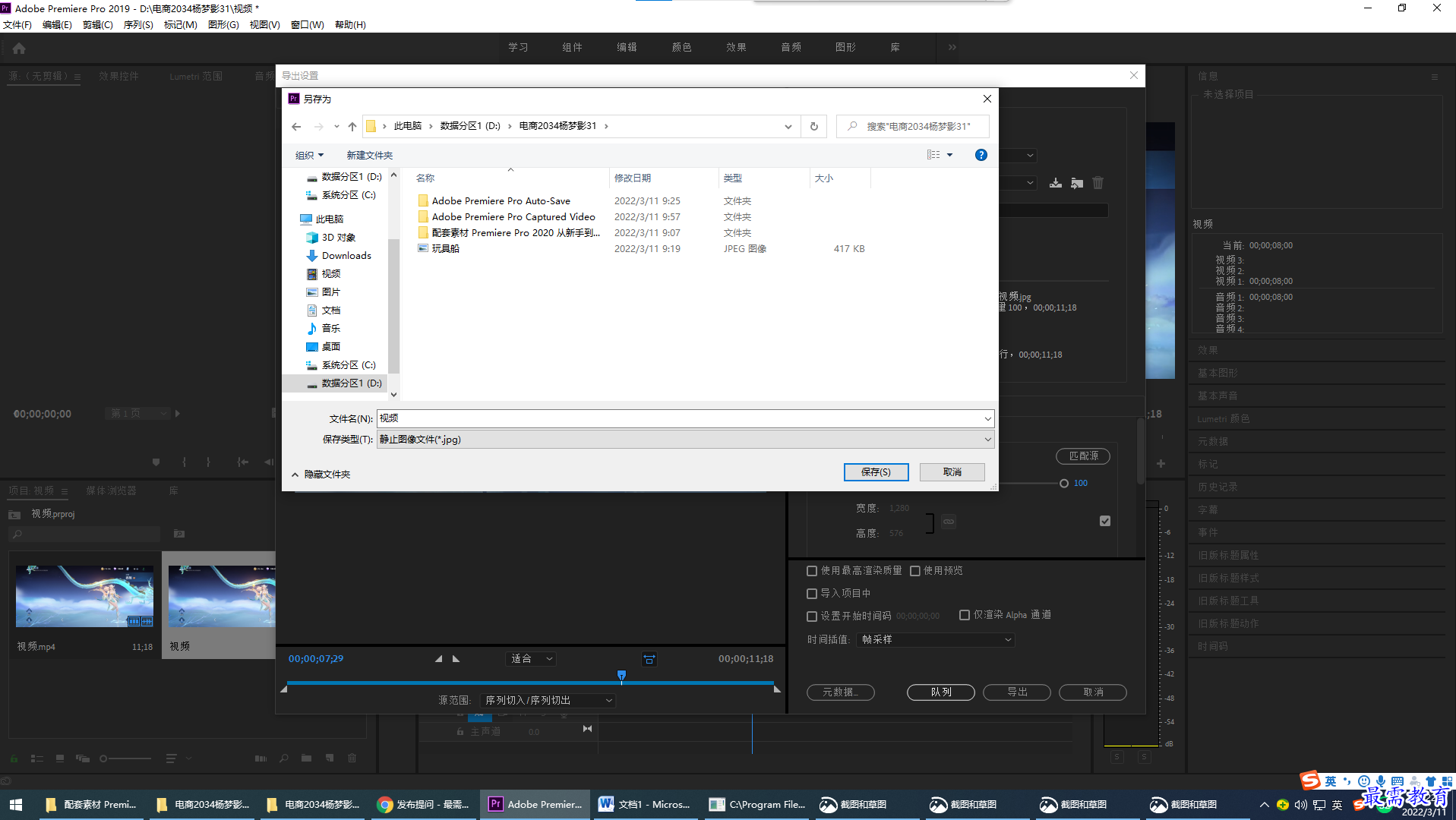
Task: Click the new item icon in project panel
Action: click(330, 758)
